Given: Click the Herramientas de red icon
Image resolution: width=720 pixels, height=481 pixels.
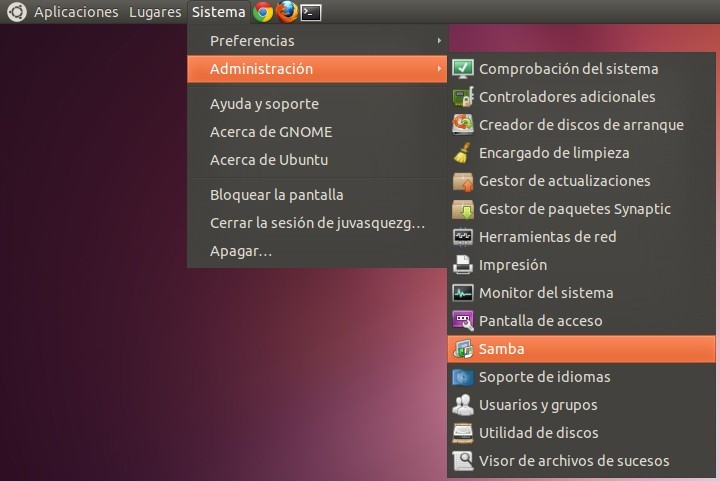Looking at the screenshot, I should tap(463, 237).
